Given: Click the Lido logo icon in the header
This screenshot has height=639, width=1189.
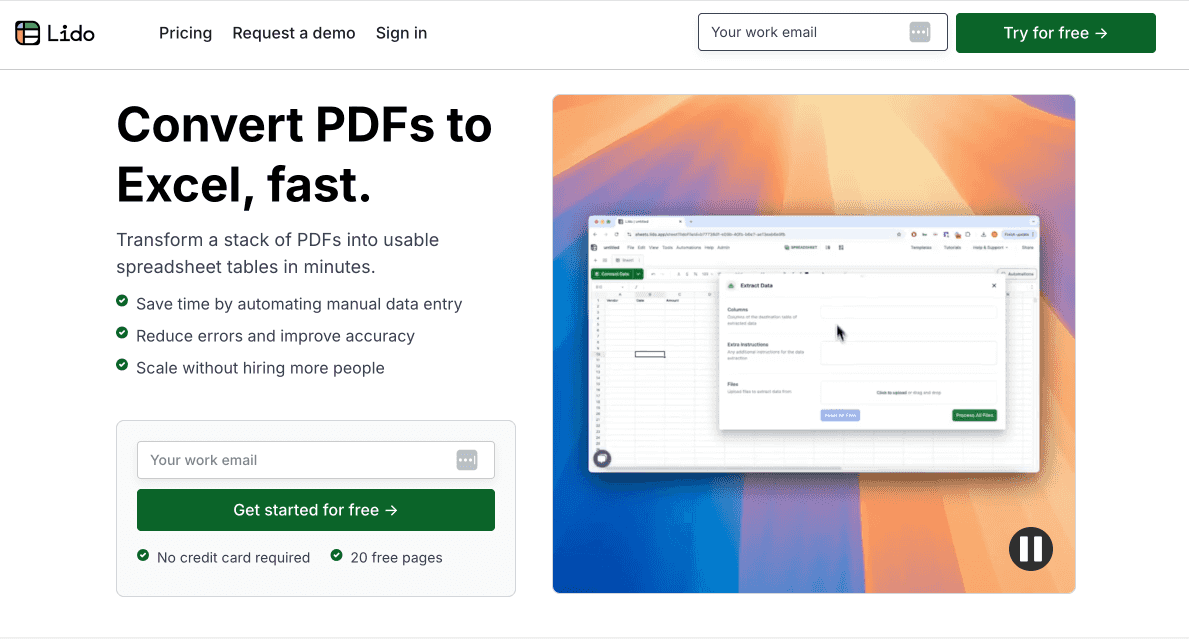Looking at the screenshot, I should point(27,32).
